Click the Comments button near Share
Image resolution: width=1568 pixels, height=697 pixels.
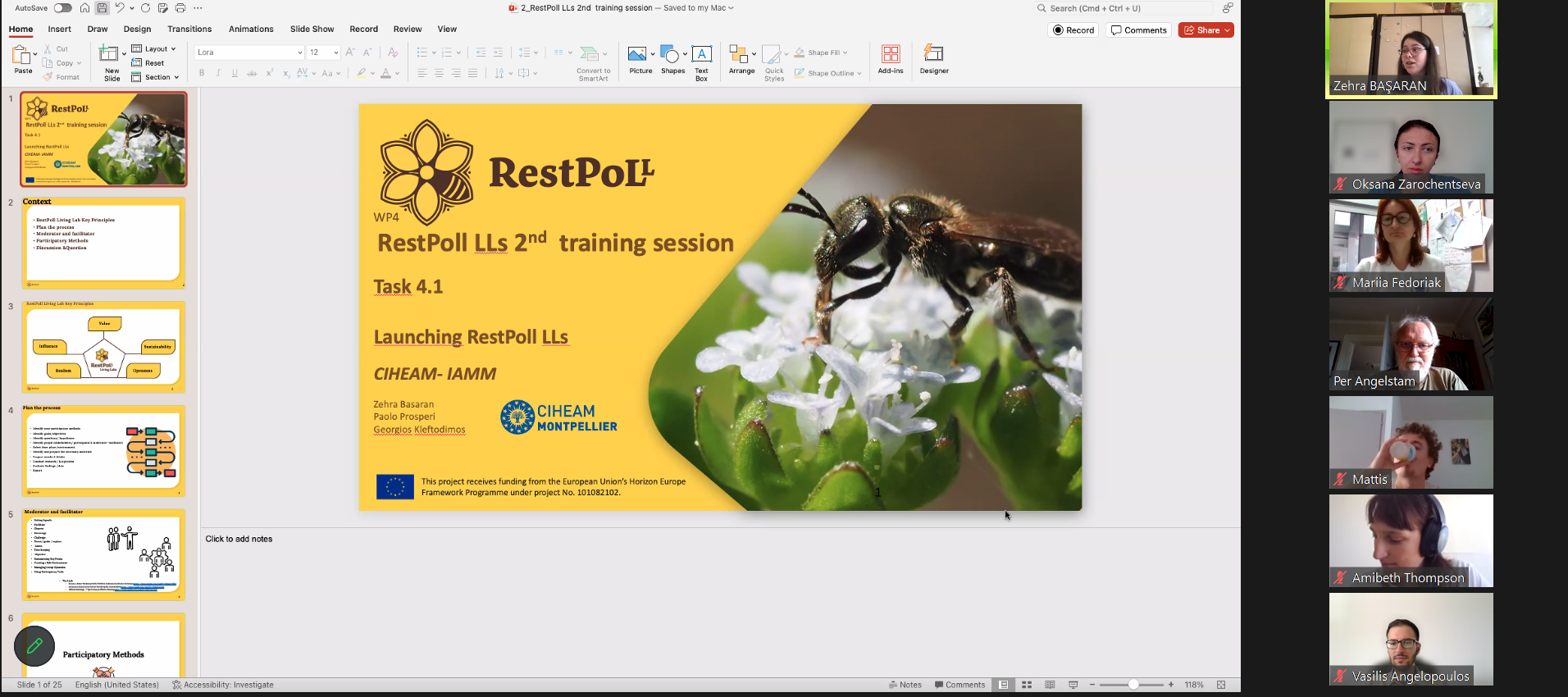point(1138,30)
